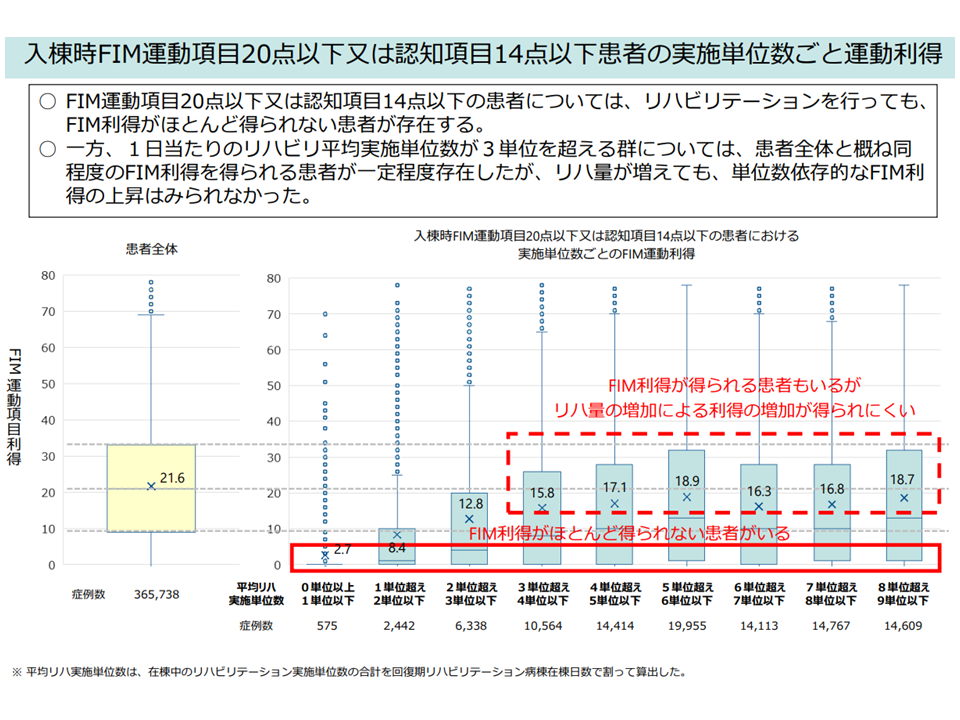Select the 18.9 mean value label
This screenshot has height=720, width=960.
(688, 481)
